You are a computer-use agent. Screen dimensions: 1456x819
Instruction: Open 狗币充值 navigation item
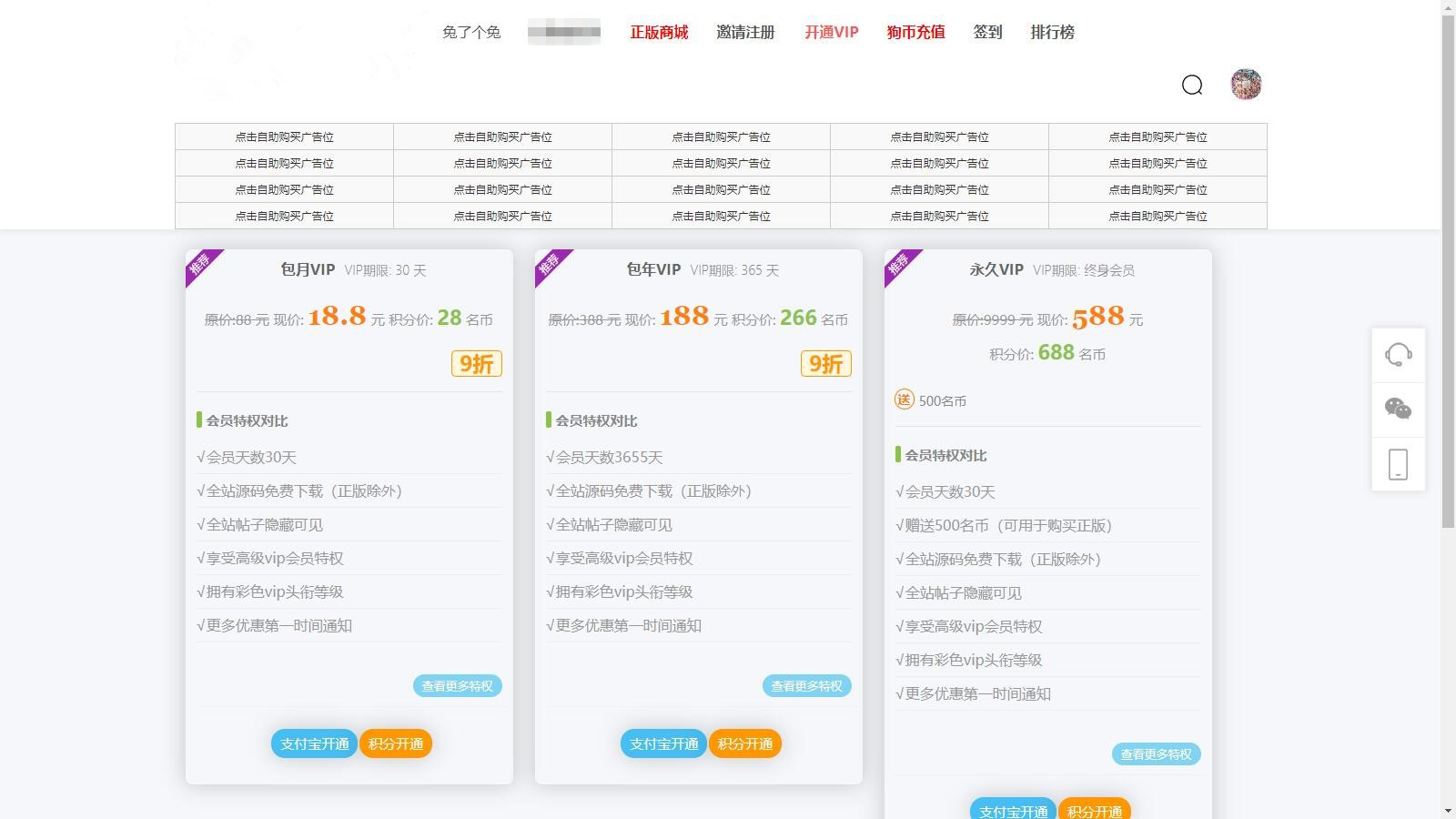click(915, 32)
